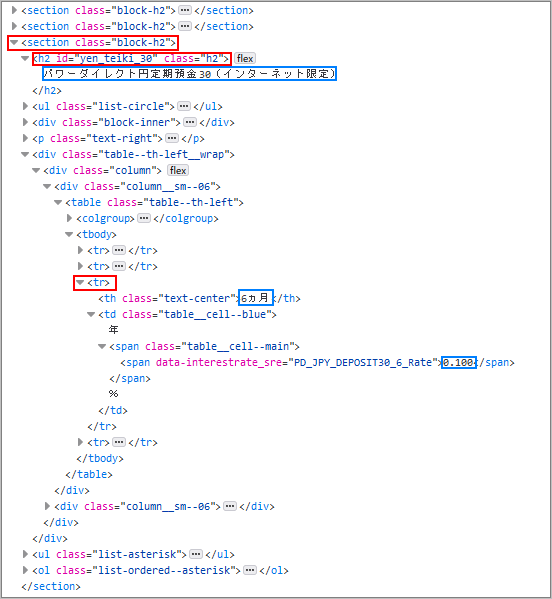The height and width of the screenshot is (599, 552).
Task: Expand the first collapsed block-h2 section
Action: pos(15,10)
